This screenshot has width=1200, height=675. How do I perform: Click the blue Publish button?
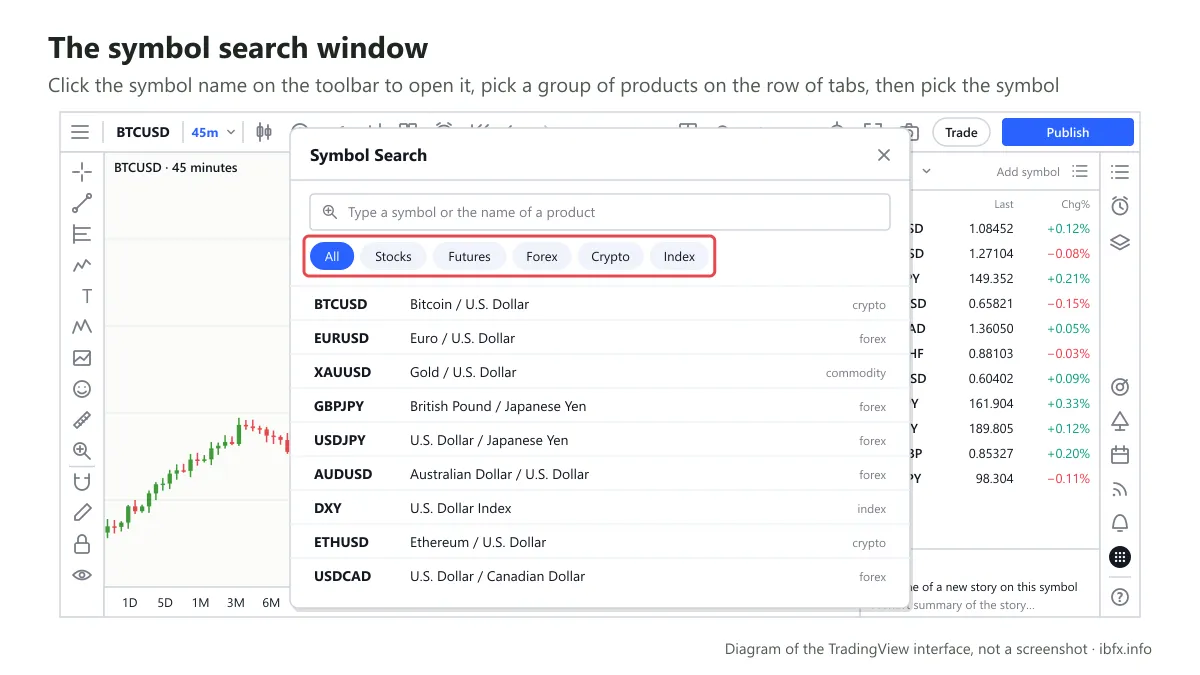1068,132
